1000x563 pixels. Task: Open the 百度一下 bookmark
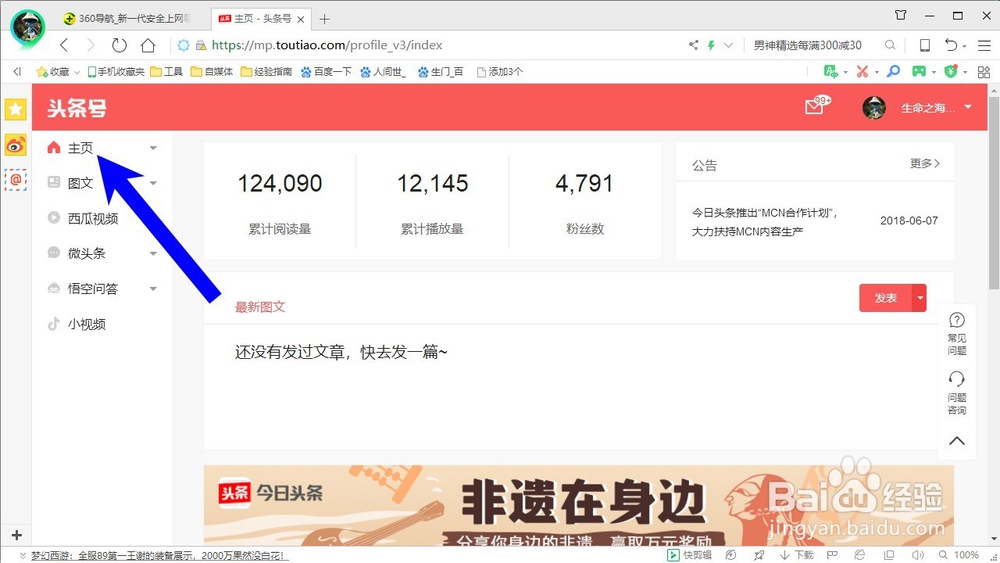[x=326, y=72]
